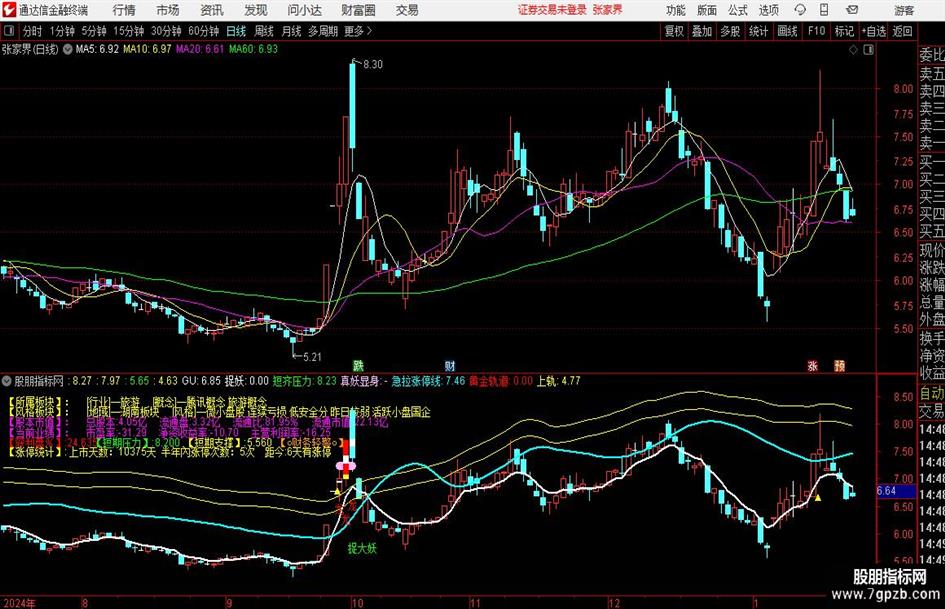Screen dimensions: 945x609
Task: Toggle the side panel icon next to diamond
Action: pyautogui.click(x=868, y=50)
